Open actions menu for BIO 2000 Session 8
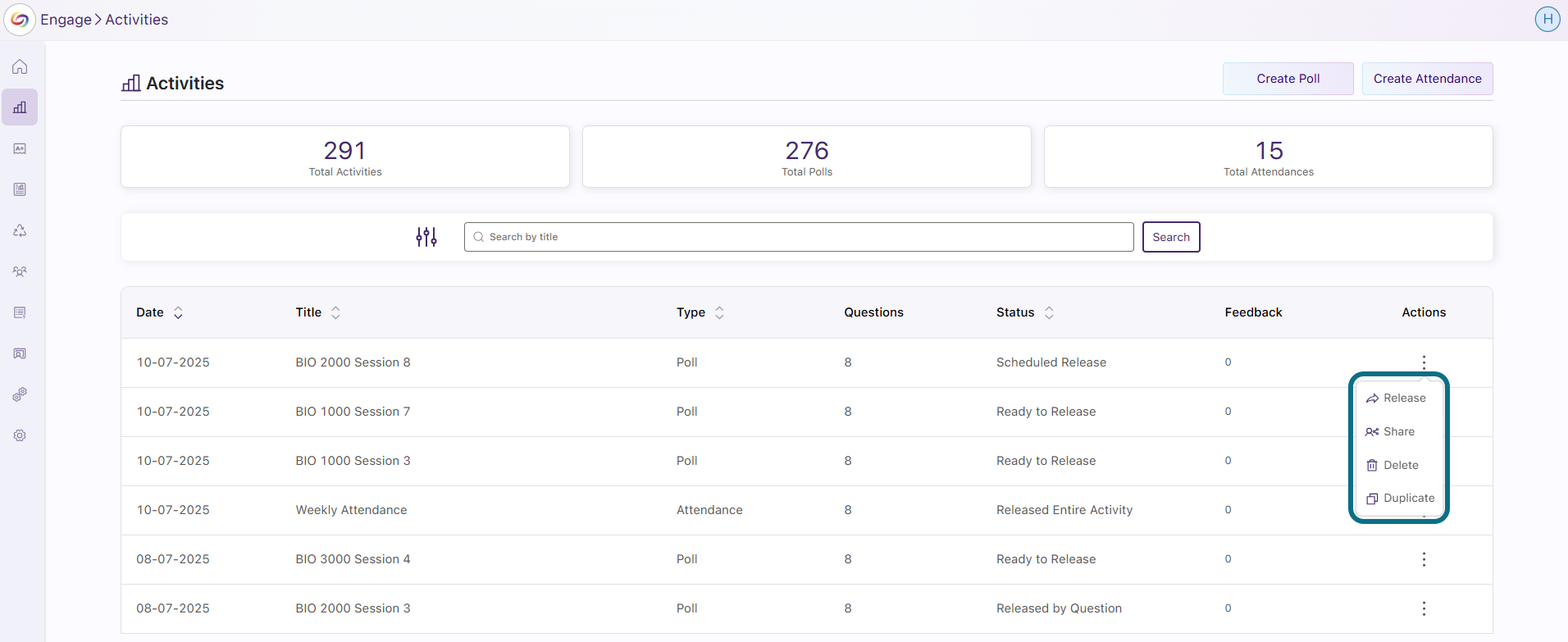The height and width of the screenshot is (642, 1568). (1424, 362)
